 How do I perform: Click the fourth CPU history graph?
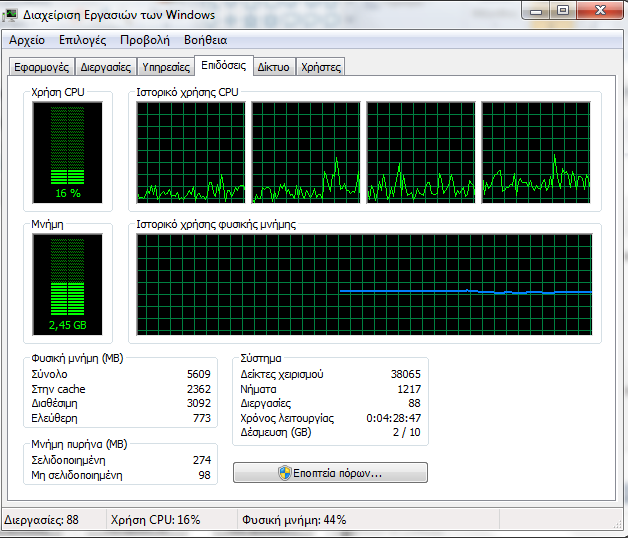(536, 152)
